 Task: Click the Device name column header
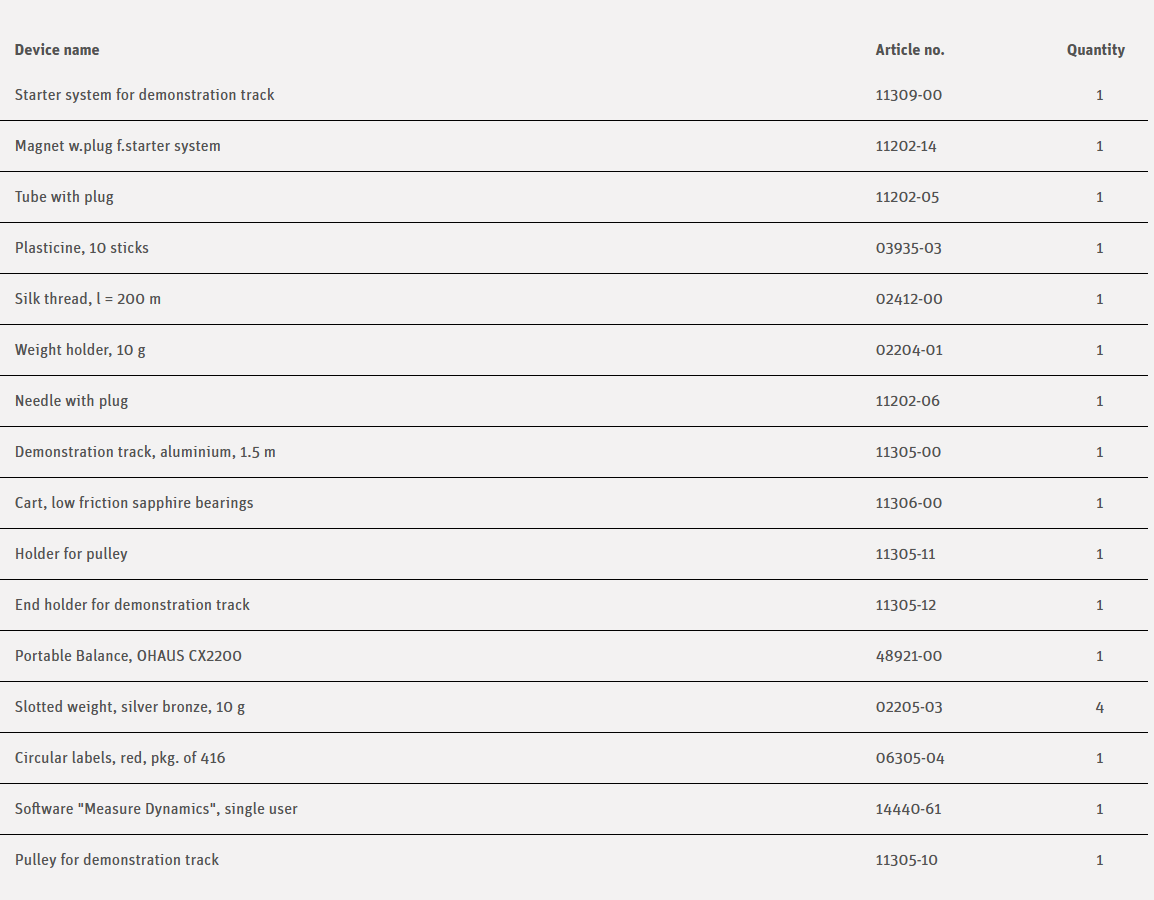[57, 50]
